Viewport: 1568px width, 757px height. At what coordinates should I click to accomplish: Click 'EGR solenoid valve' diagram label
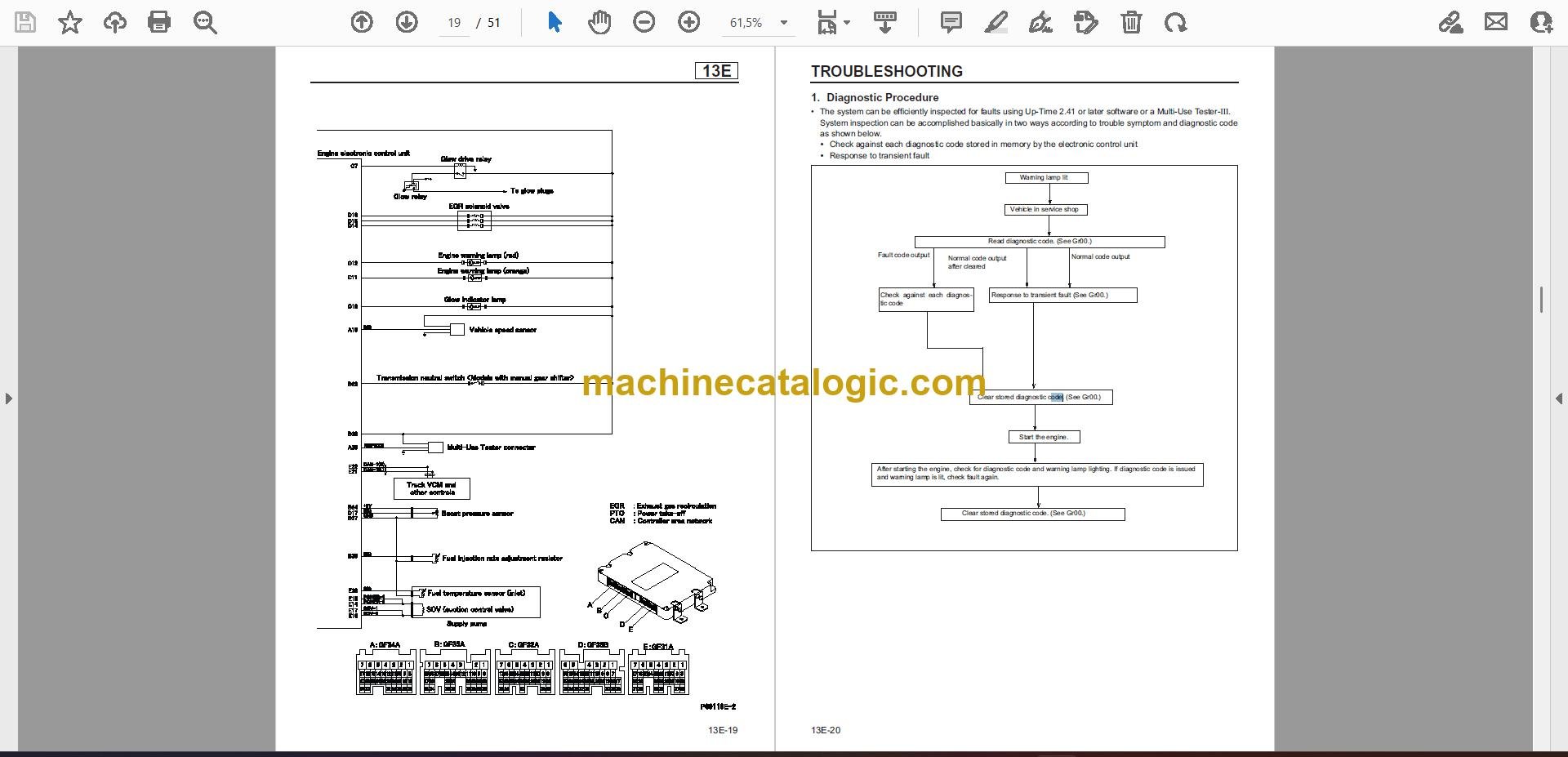click(x=479, y=207)
